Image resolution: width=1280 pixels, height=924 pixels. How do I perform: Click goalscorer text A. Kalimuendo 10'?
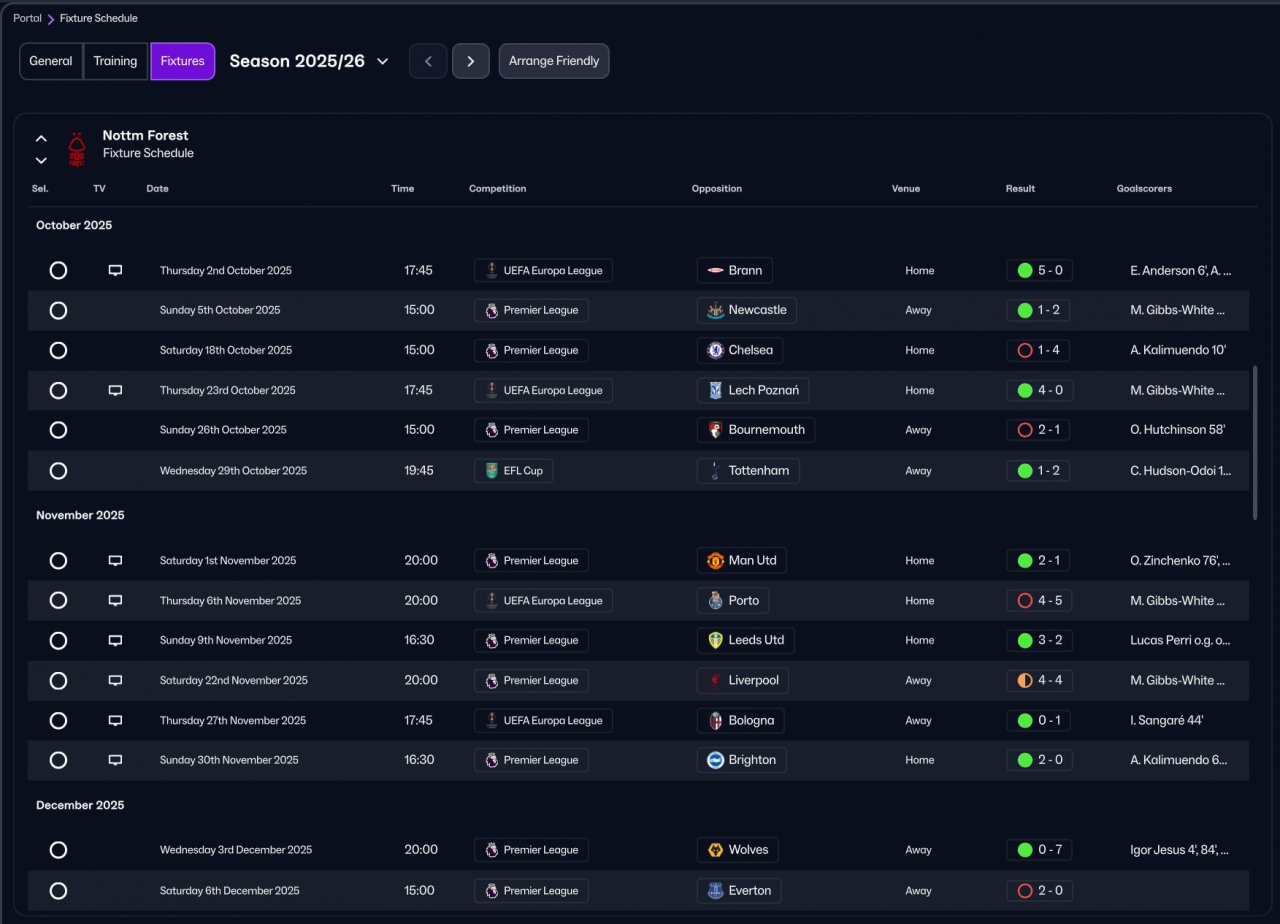(x=1178, y=350)
